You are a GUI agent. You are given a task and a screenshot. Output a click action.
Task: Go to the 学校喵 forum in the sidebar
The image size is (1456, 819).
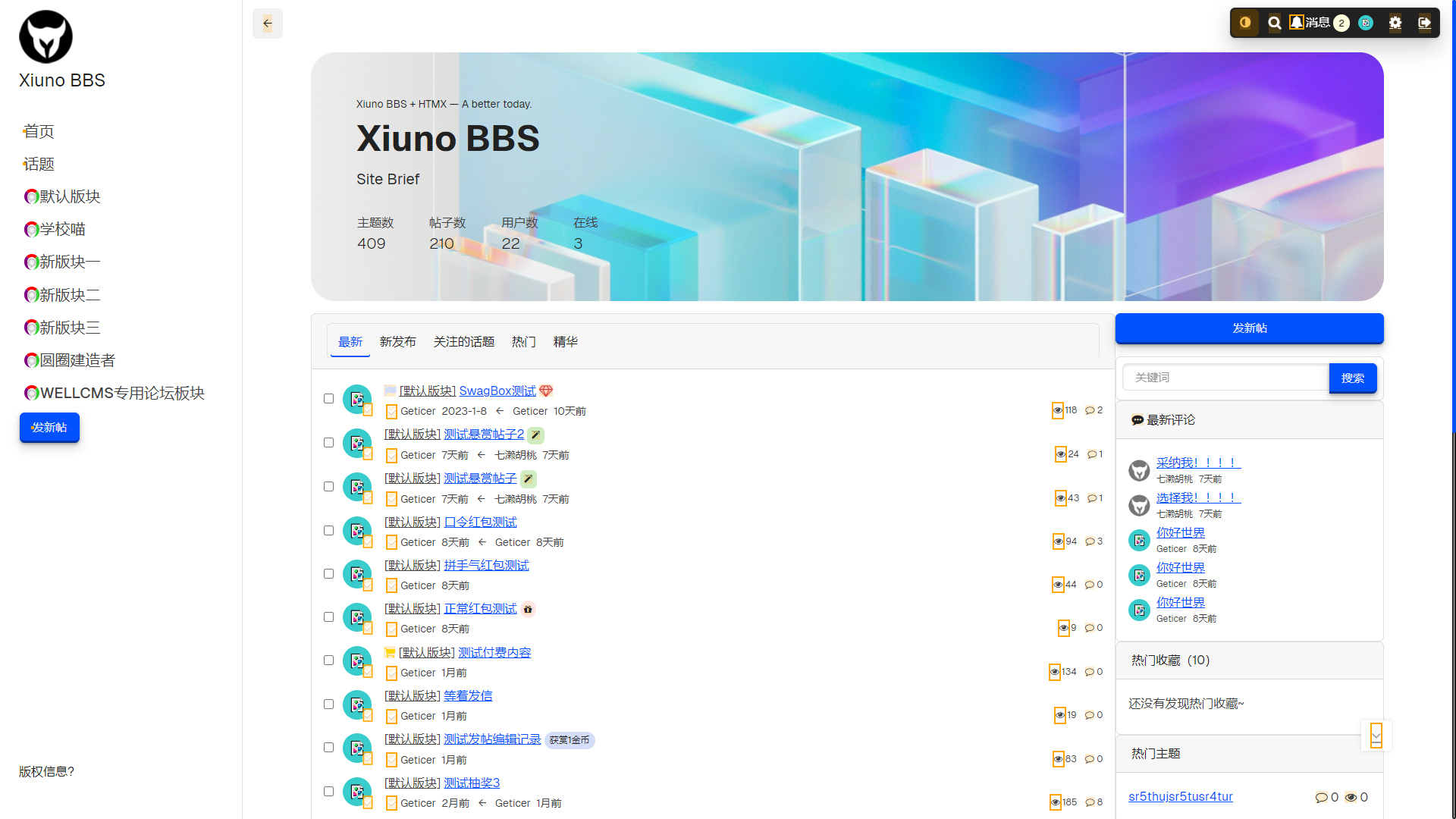tap(55, 229)
